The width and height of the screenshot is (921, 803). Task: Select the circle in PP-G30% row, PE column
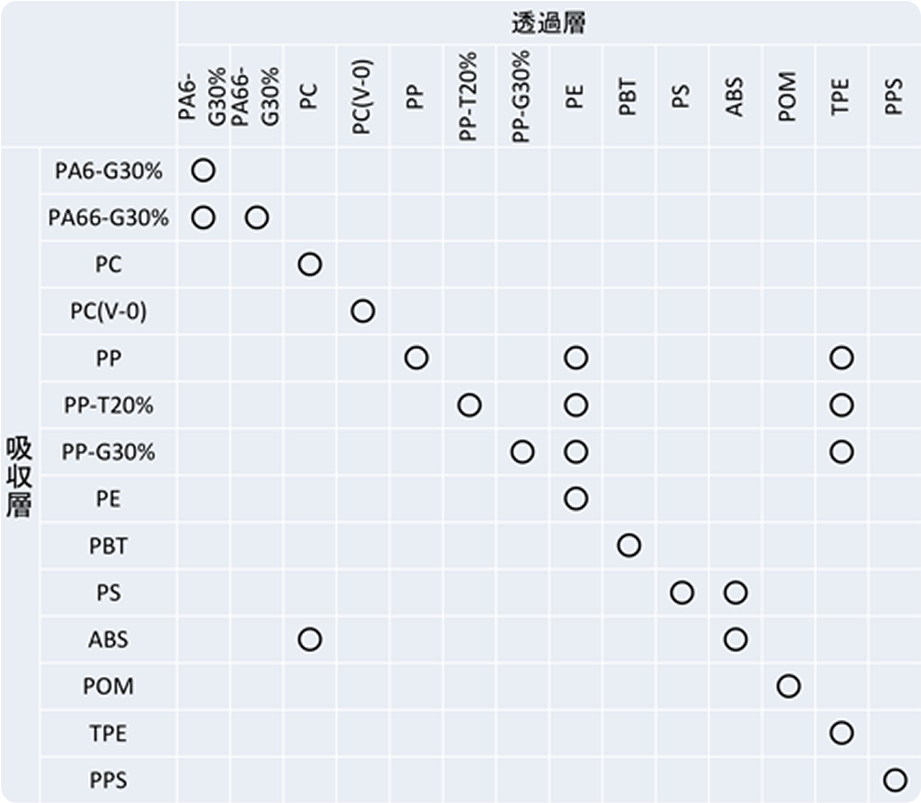coord(576,452)
